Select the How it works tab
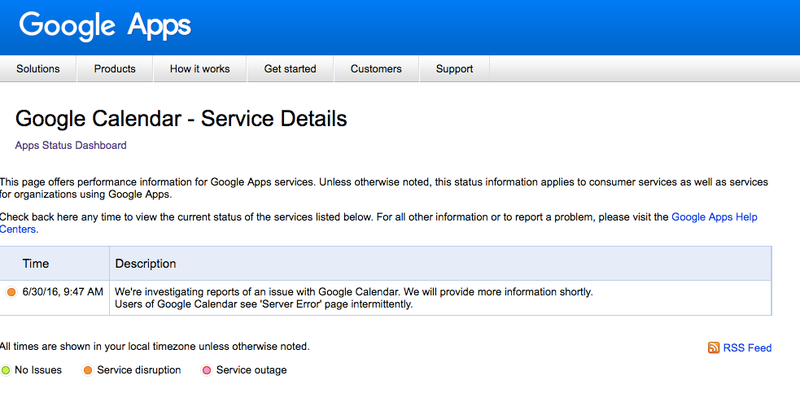This screenshot has height=402, width=800. 200,69
